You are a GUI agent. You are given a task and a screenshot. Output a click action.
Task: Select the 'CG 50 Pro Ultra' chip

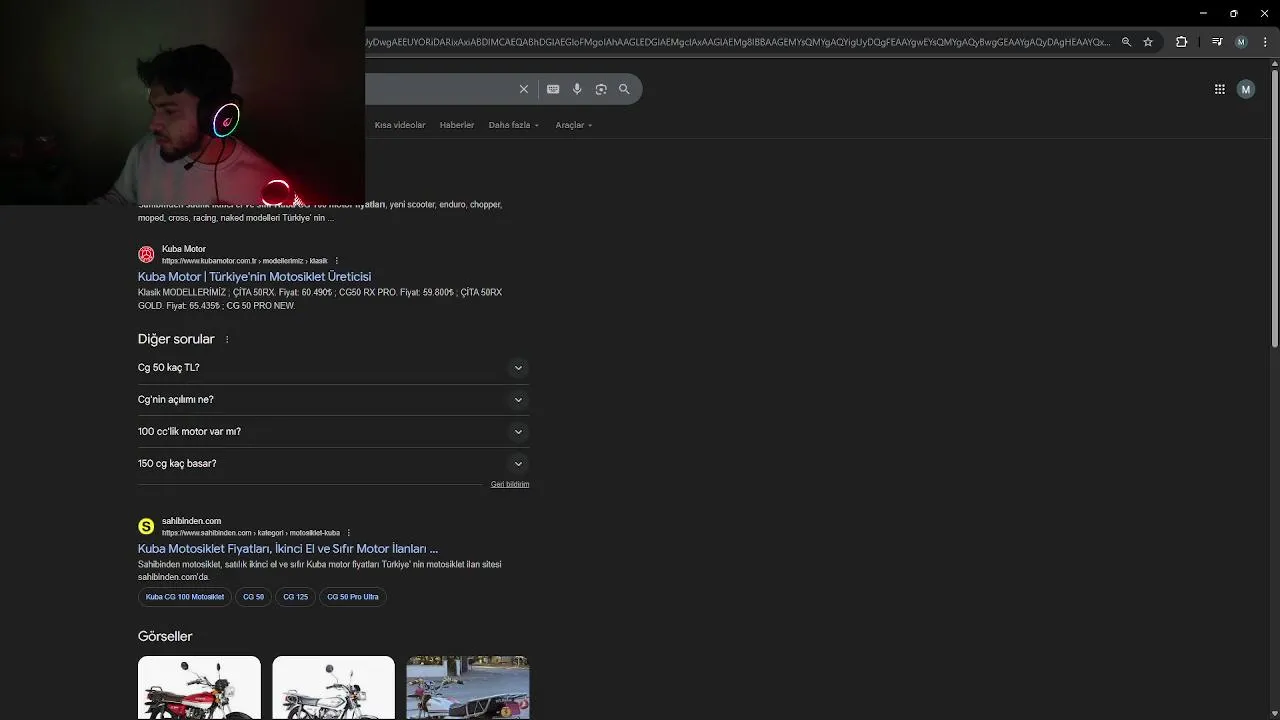(x=353, y=597)
